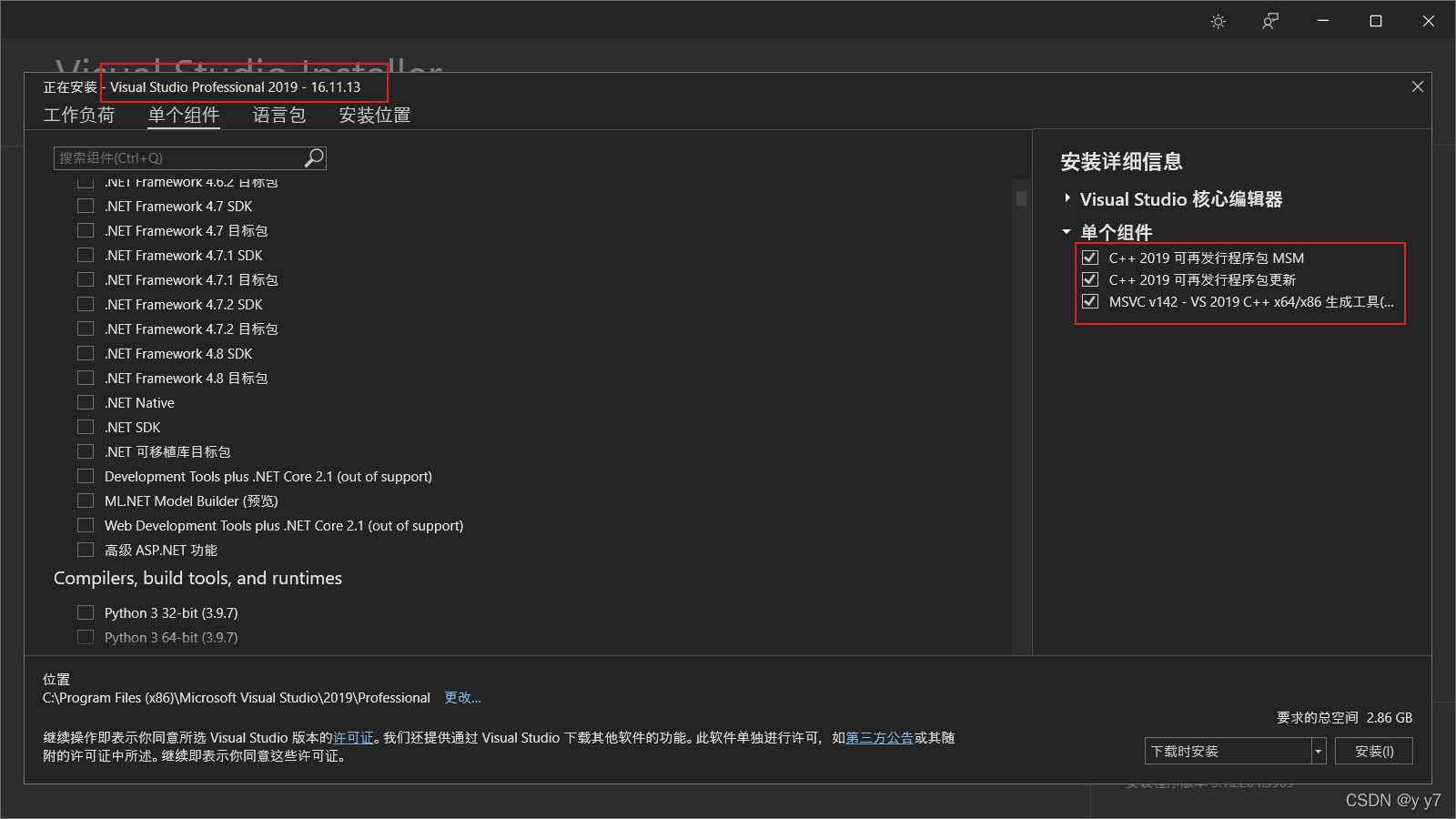Open the feedback icon at top right

tap(1269, 21)
